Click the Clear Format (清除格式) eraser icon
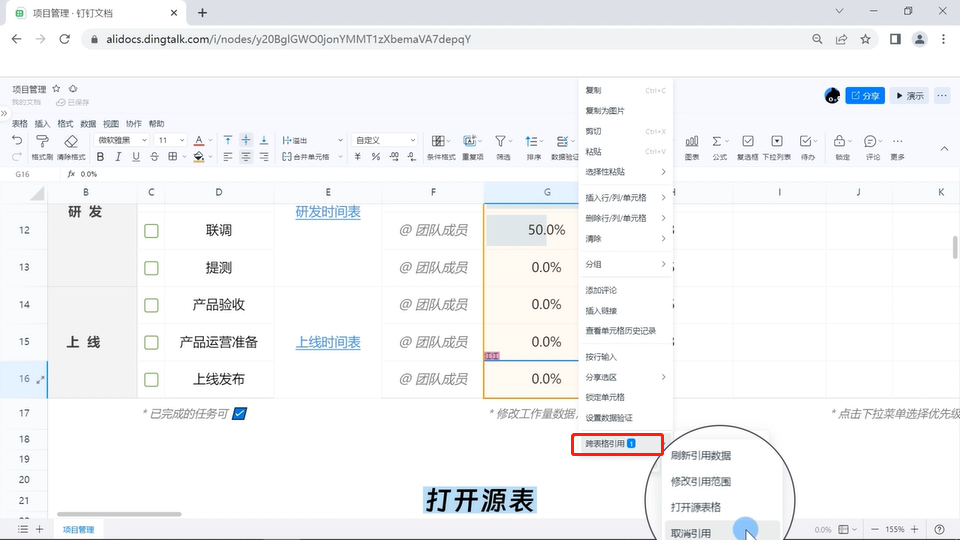This screenshot has width=960, height=540. point(71,142)
